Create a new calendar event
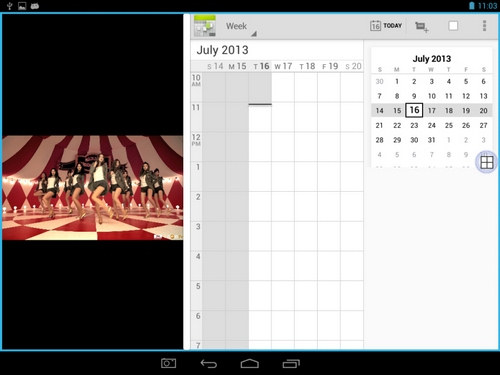This screenshot has height=375, width=500. pyautogui.click(x=422, y=27)
